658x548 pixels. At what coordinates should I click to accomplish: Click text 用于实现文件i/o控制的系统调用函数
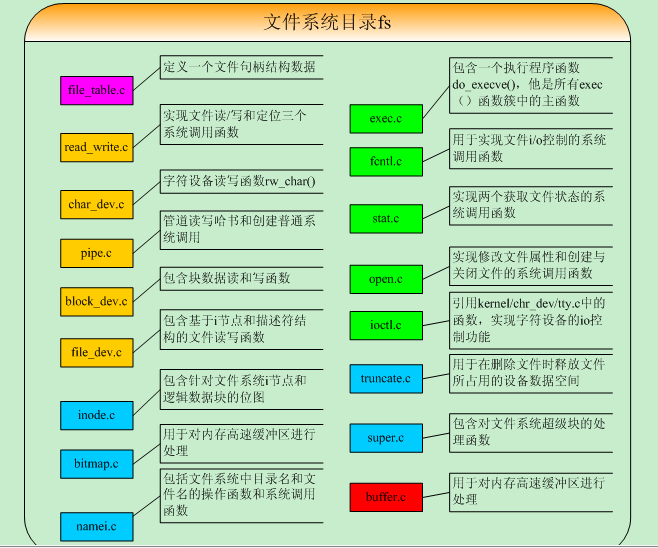pyautogui.click(x=529, y=148)
